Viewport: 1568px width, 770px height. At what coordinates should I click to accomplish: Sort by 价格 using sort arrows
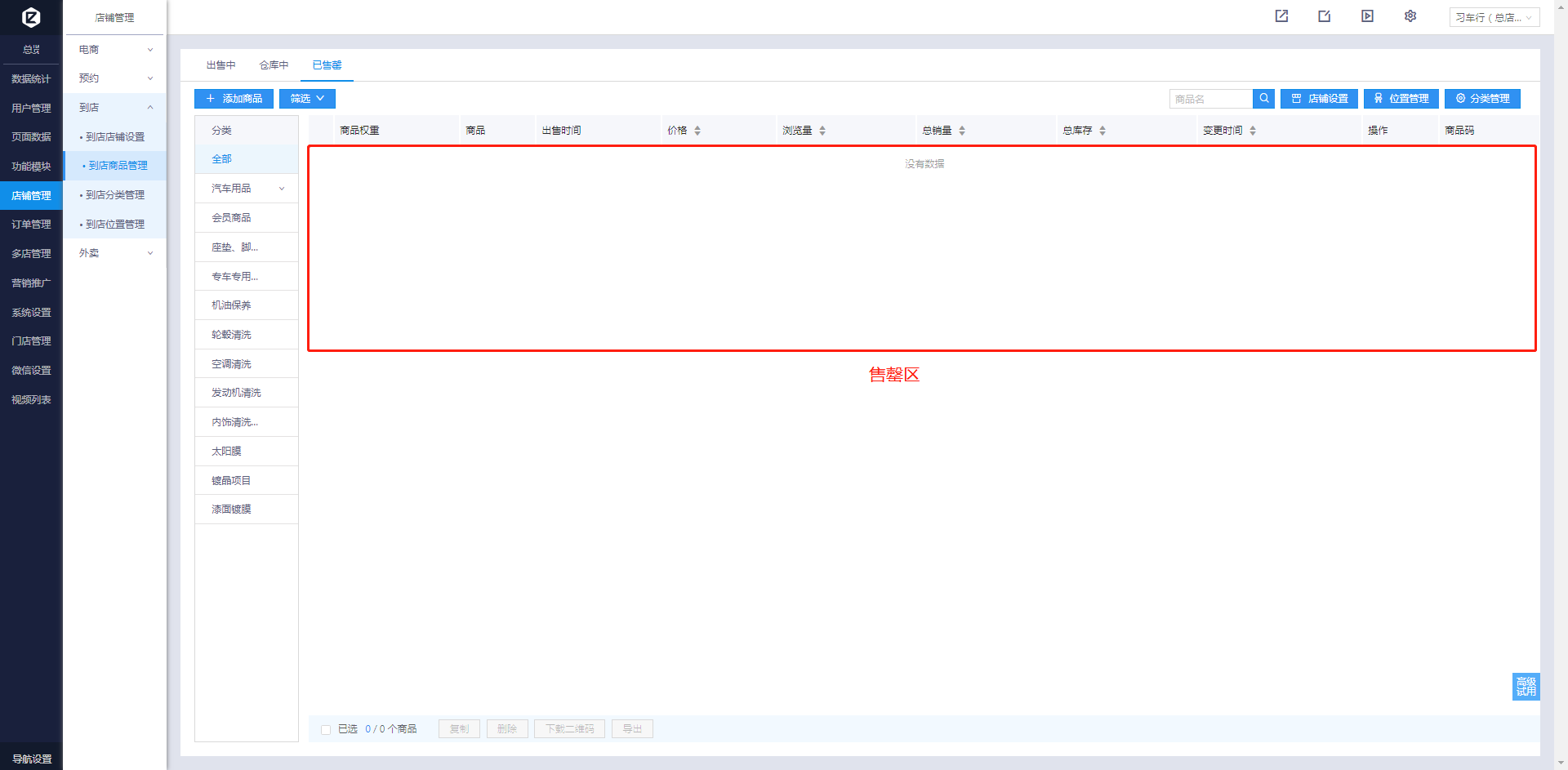tap(697, 131)
